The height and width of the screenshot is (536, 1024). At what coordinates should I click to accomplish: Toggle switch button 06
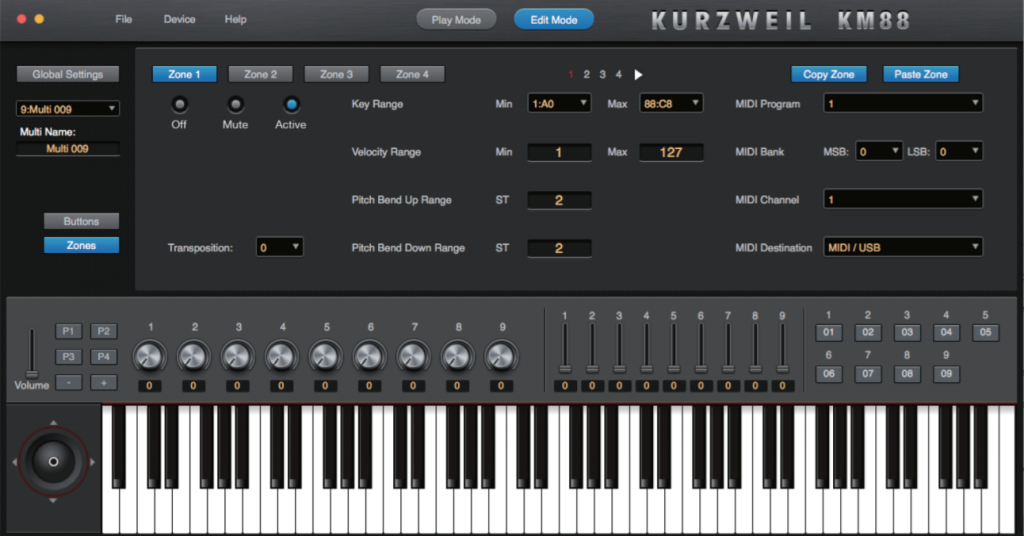click(828, 374)
